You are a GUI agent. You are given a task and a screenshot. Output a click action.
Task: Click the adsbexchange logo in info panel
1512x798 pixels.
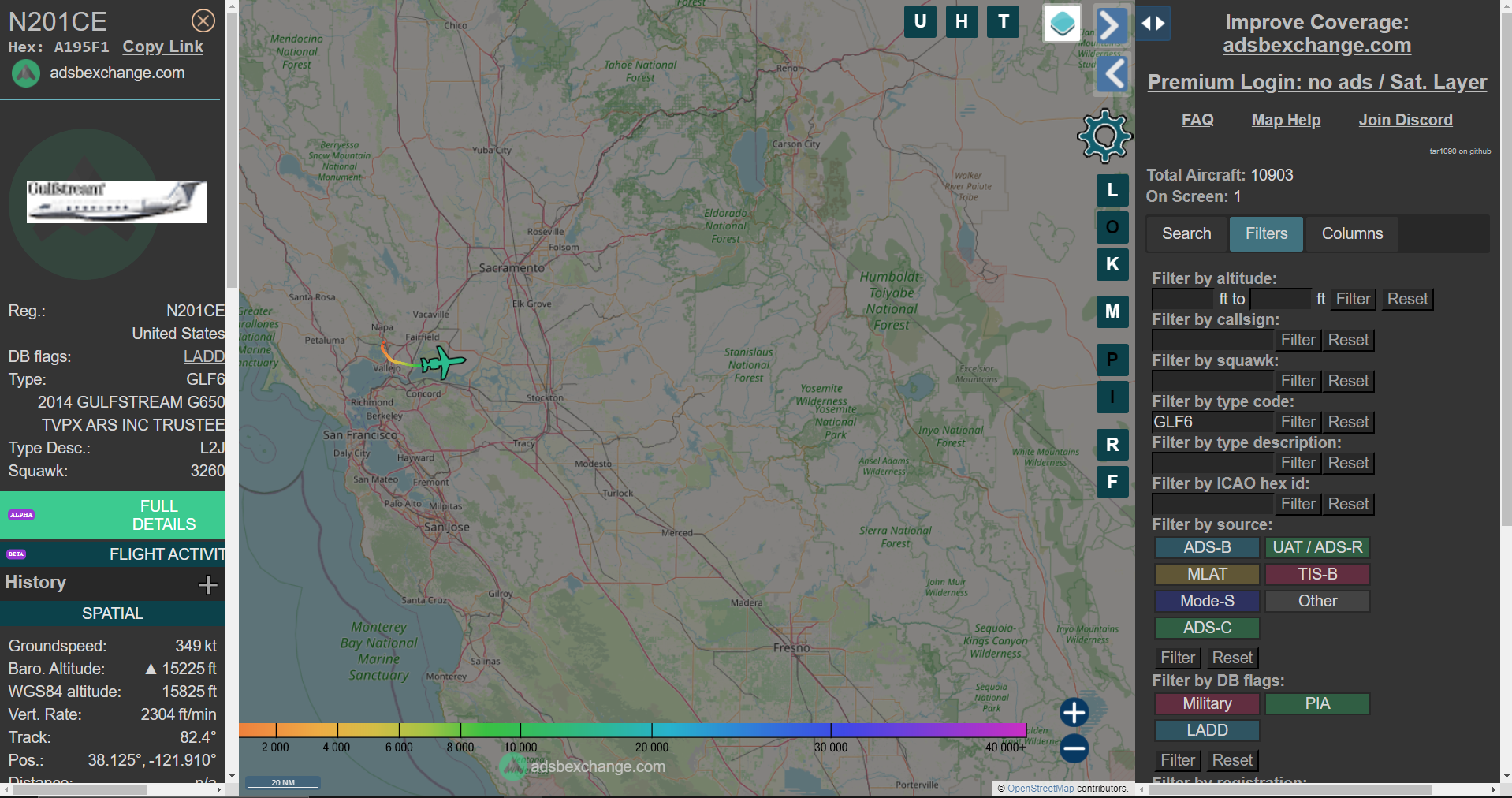[26, 73]
